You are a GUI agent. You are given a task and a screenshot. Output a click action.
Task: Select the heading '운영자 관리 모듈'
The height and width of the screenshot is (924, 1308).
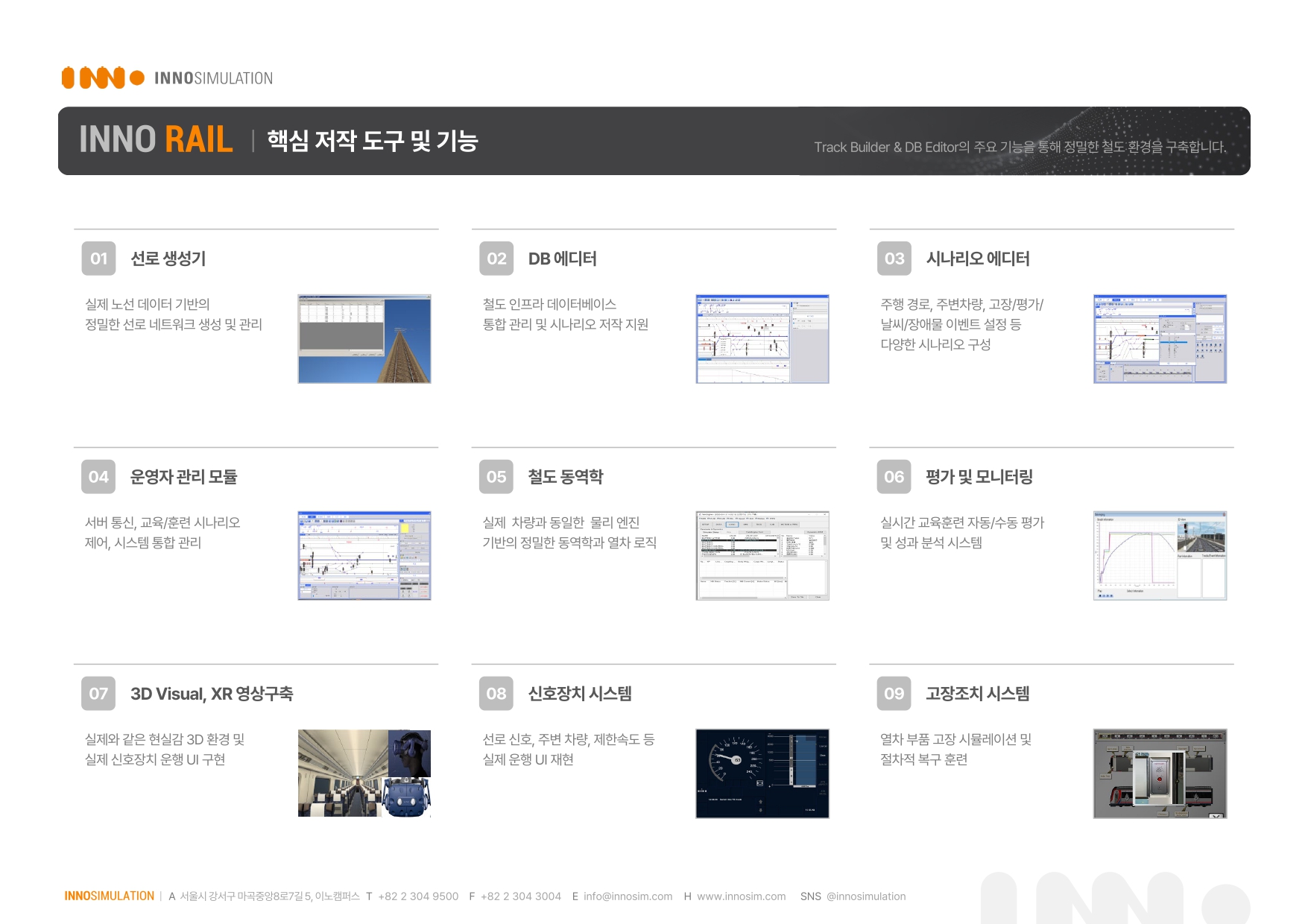click(x=183, y=477)
